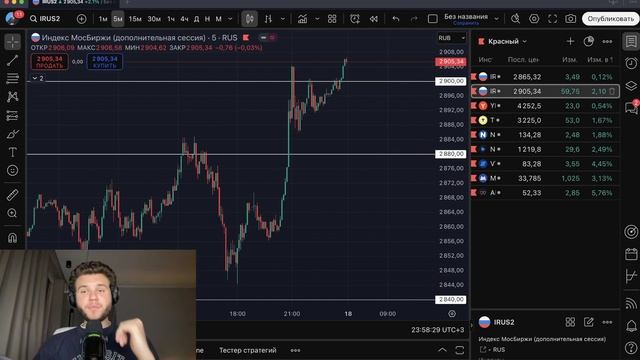Select the daily Д timeframe
This screenshot has width=640, height=360.
(197, 19)
